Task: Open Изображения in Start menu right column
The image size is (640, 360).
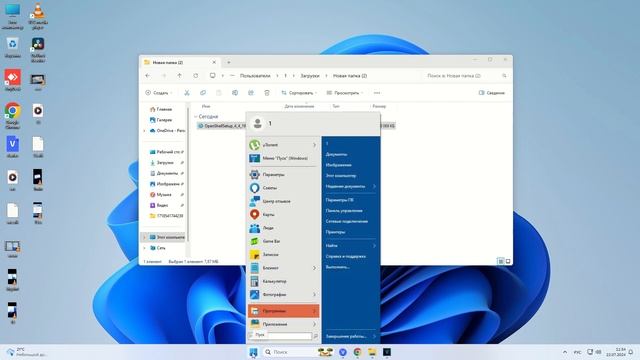Action: point(338,165)
